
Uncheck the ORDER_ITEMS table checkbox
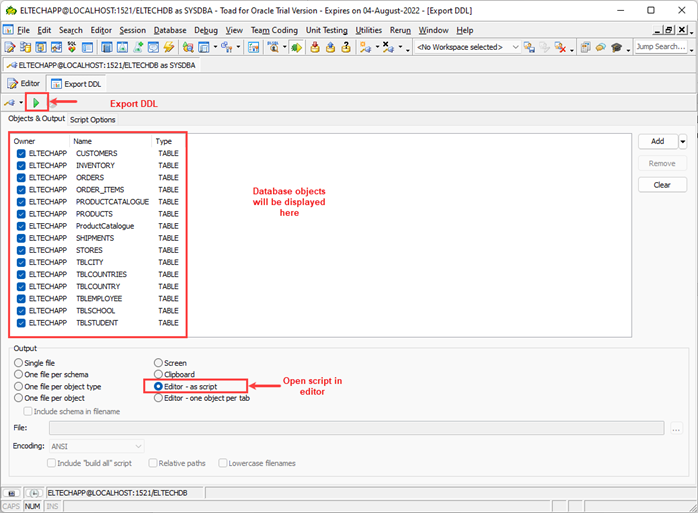pos(21,190)
